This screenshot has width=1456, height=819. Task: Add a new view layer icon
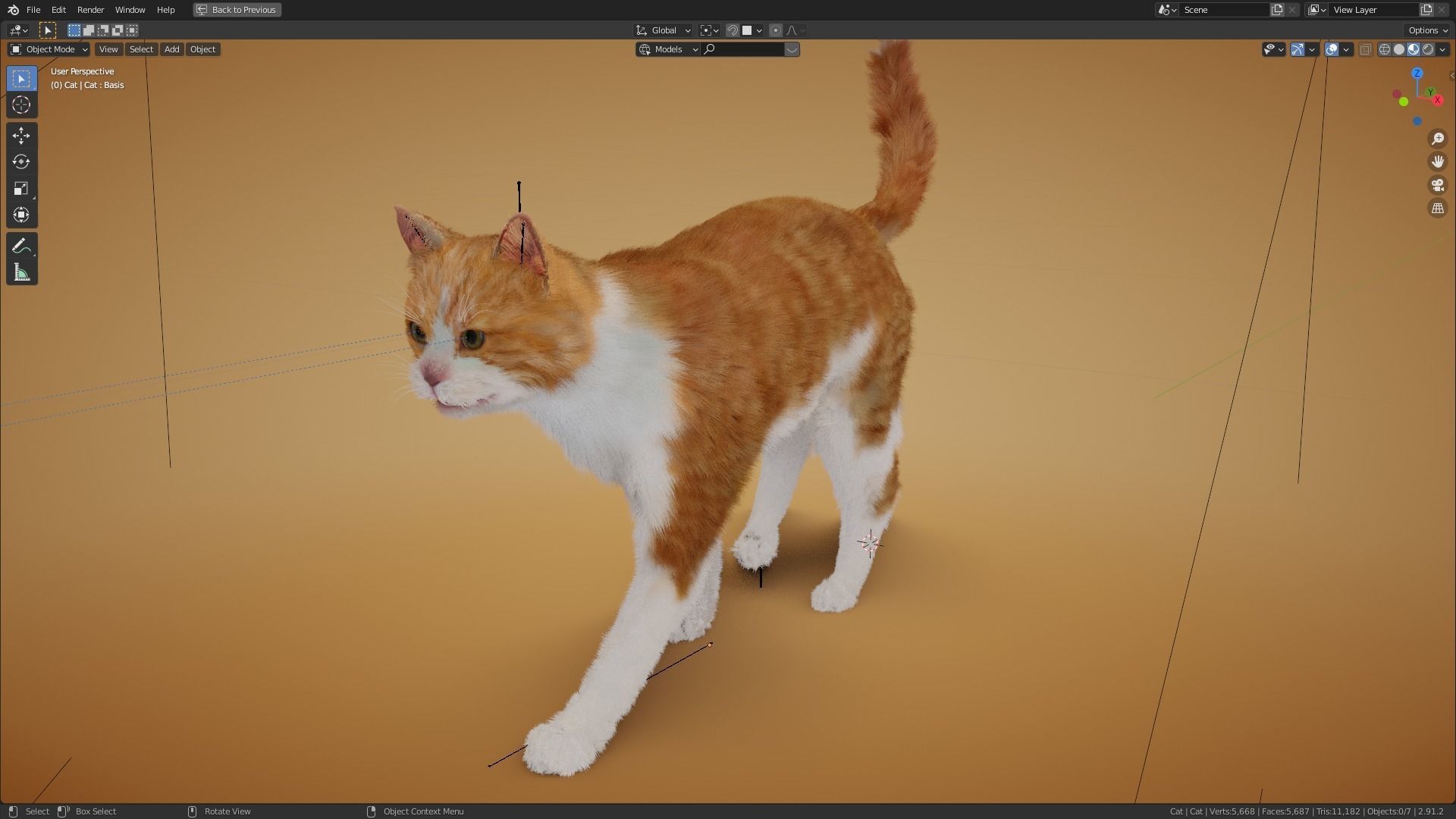1426,10
